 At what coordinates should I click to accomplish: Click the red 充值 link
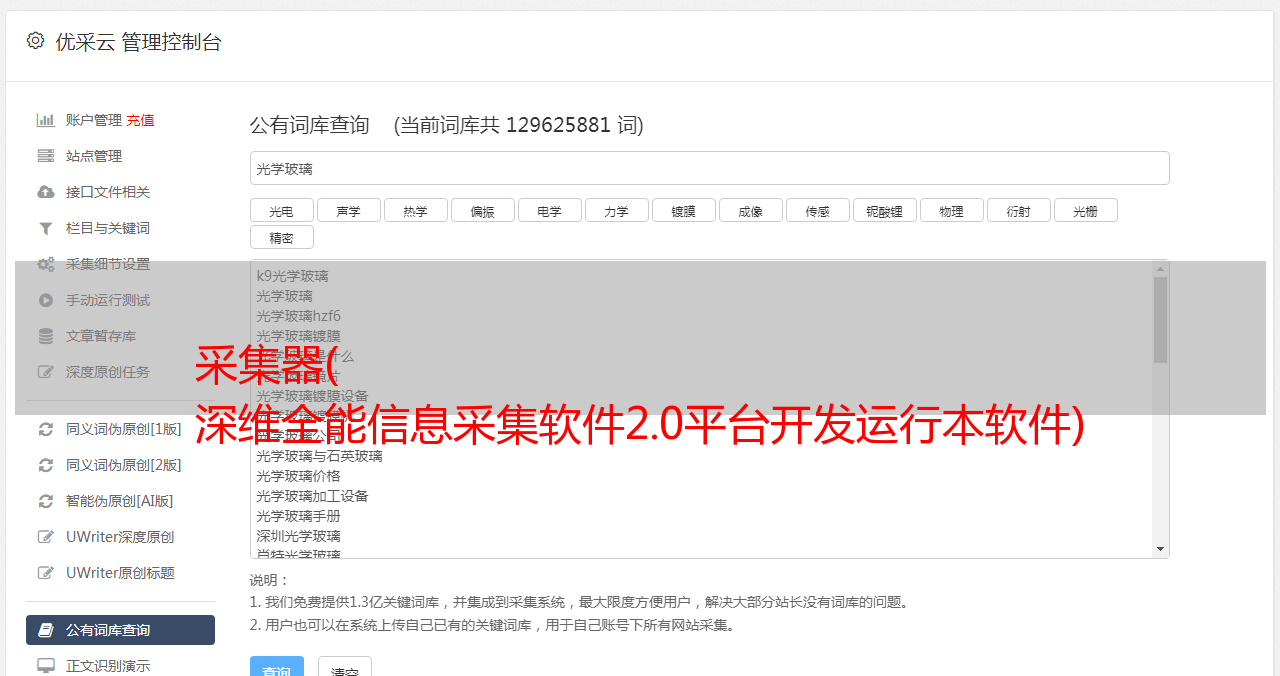point(140,120)
